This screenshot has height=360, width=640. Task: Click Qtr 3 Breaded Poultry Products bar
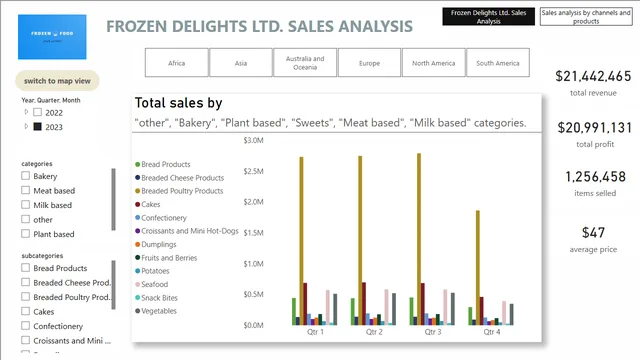(x=419, y=239)
